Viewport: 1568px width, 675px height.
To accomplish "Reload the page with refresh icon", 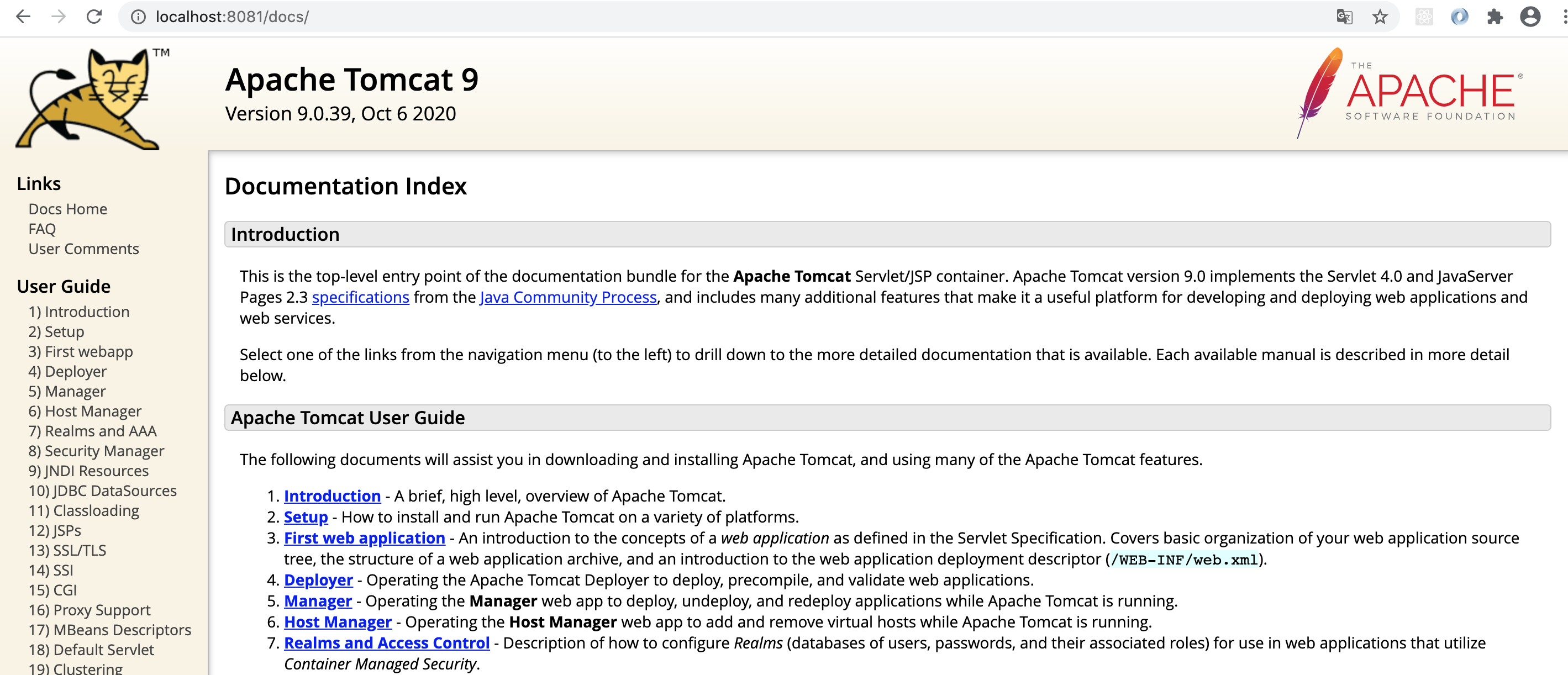I will (x=94, y=17).
